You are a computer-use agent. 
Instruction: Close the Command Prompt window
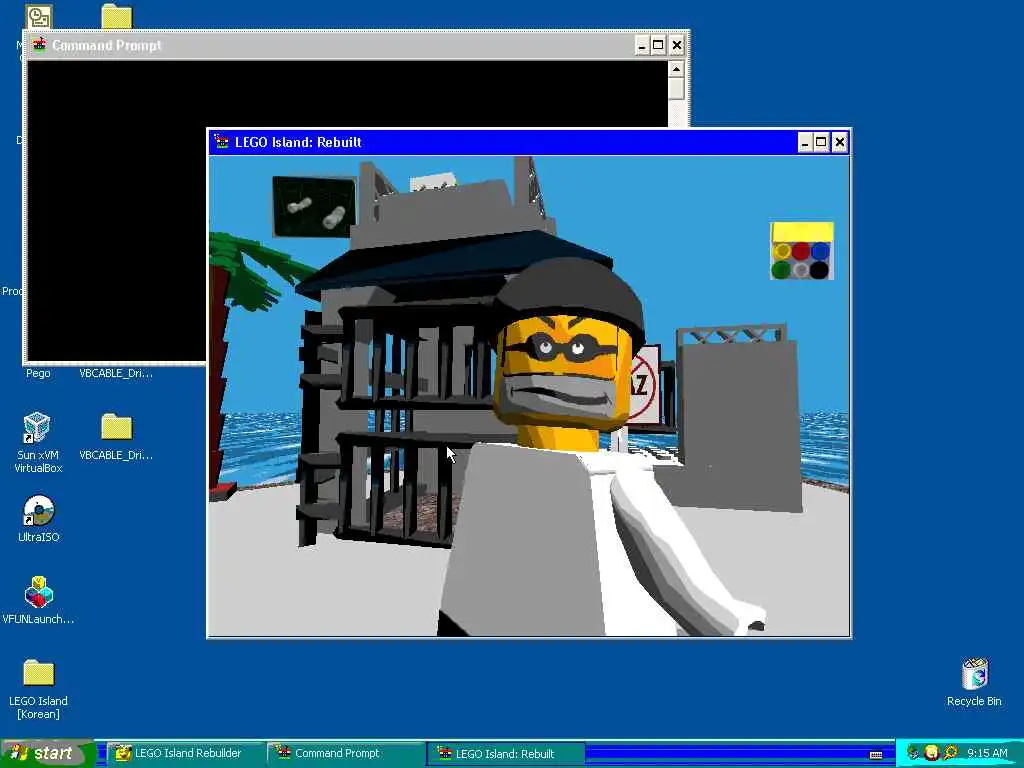point(677,45)
